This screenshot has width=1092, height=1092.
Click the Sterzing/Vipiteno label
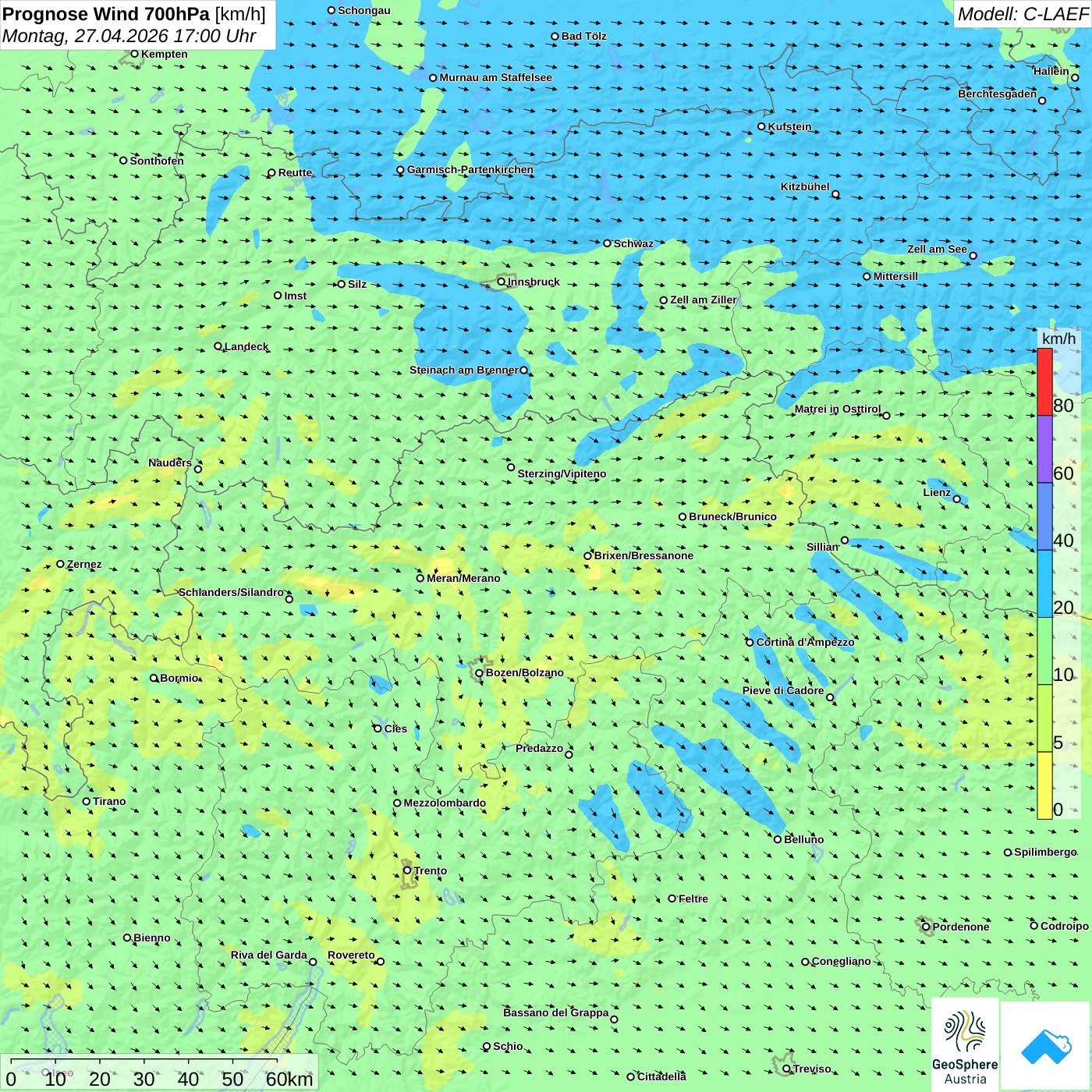point(562,473)
